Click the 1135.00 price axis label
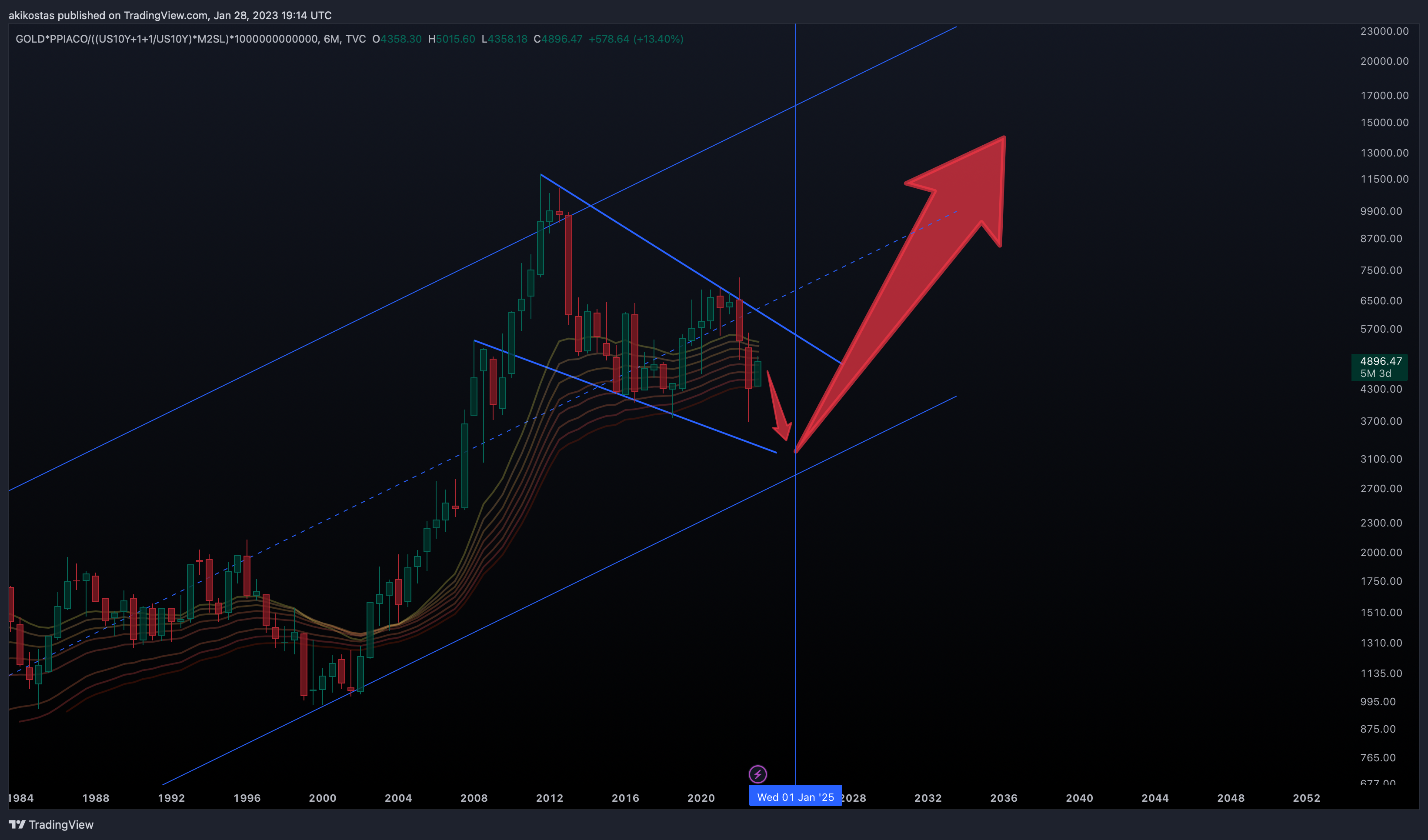1428x840 pixels. pos(1381,673)
